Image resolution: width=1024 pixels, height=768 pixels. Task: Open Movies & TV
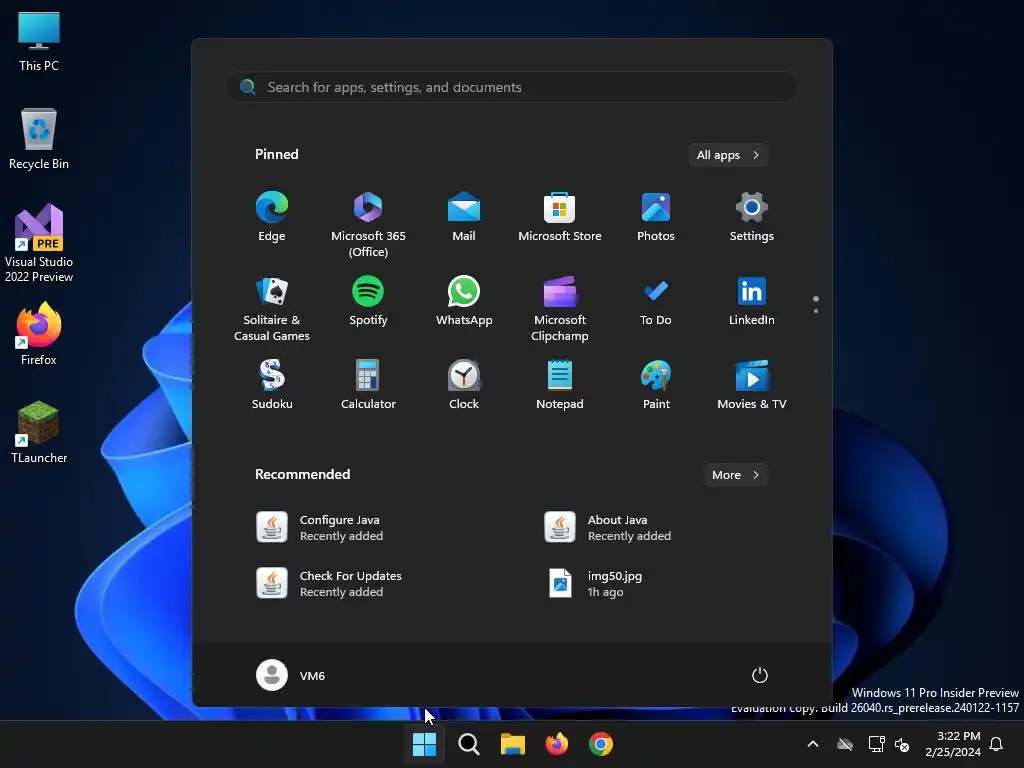[752, 385]
